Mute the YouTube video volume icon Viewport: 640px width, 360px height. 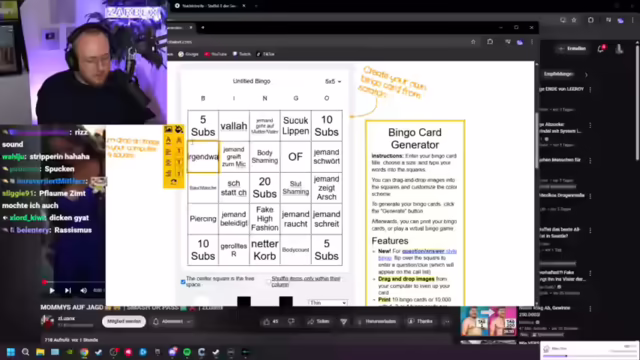click(x=84, y=291)
